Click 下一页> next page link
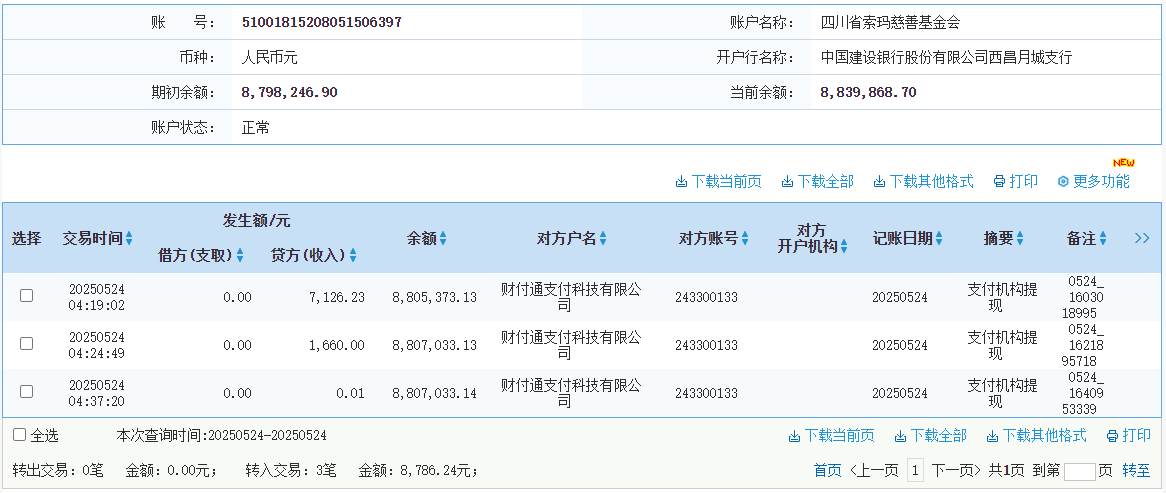Image resolution: width=1166 pixels, height=493 pixels. [956, 470]
